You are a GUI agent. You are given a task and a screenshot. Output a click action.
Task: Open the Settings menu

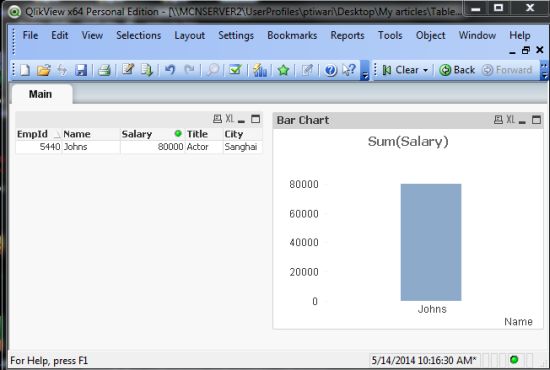pos(236,35)
